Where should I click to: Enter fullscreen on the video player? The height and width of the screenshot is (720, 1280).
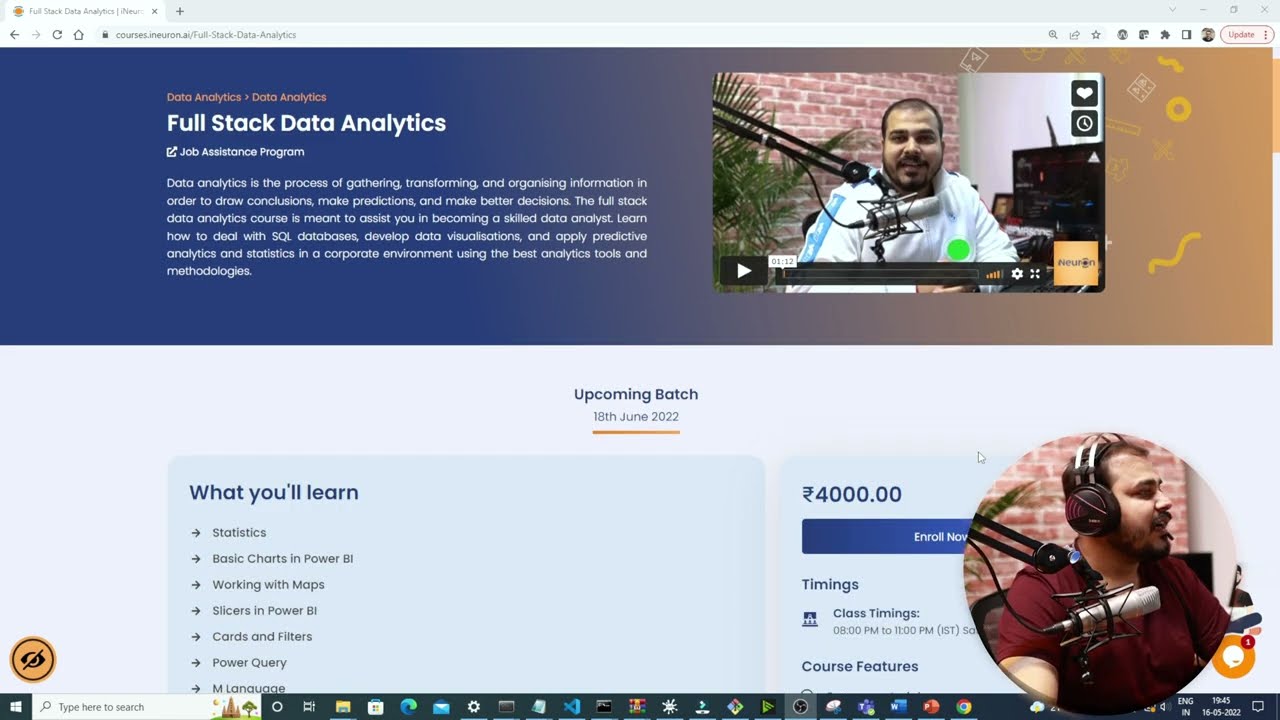tap(1035, 274)
